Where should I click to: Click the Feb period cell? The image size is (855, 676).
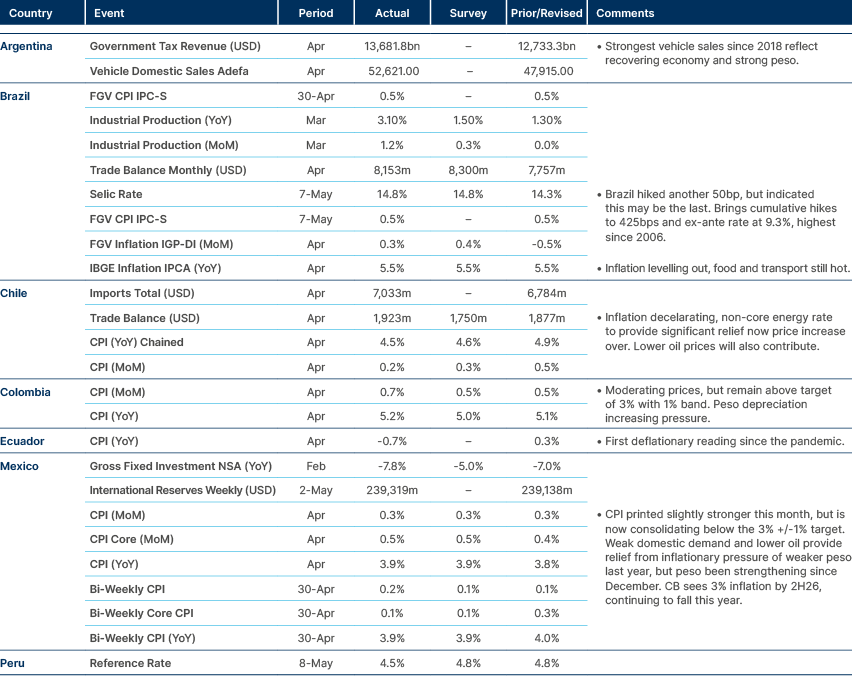click(x=316, y=467)
